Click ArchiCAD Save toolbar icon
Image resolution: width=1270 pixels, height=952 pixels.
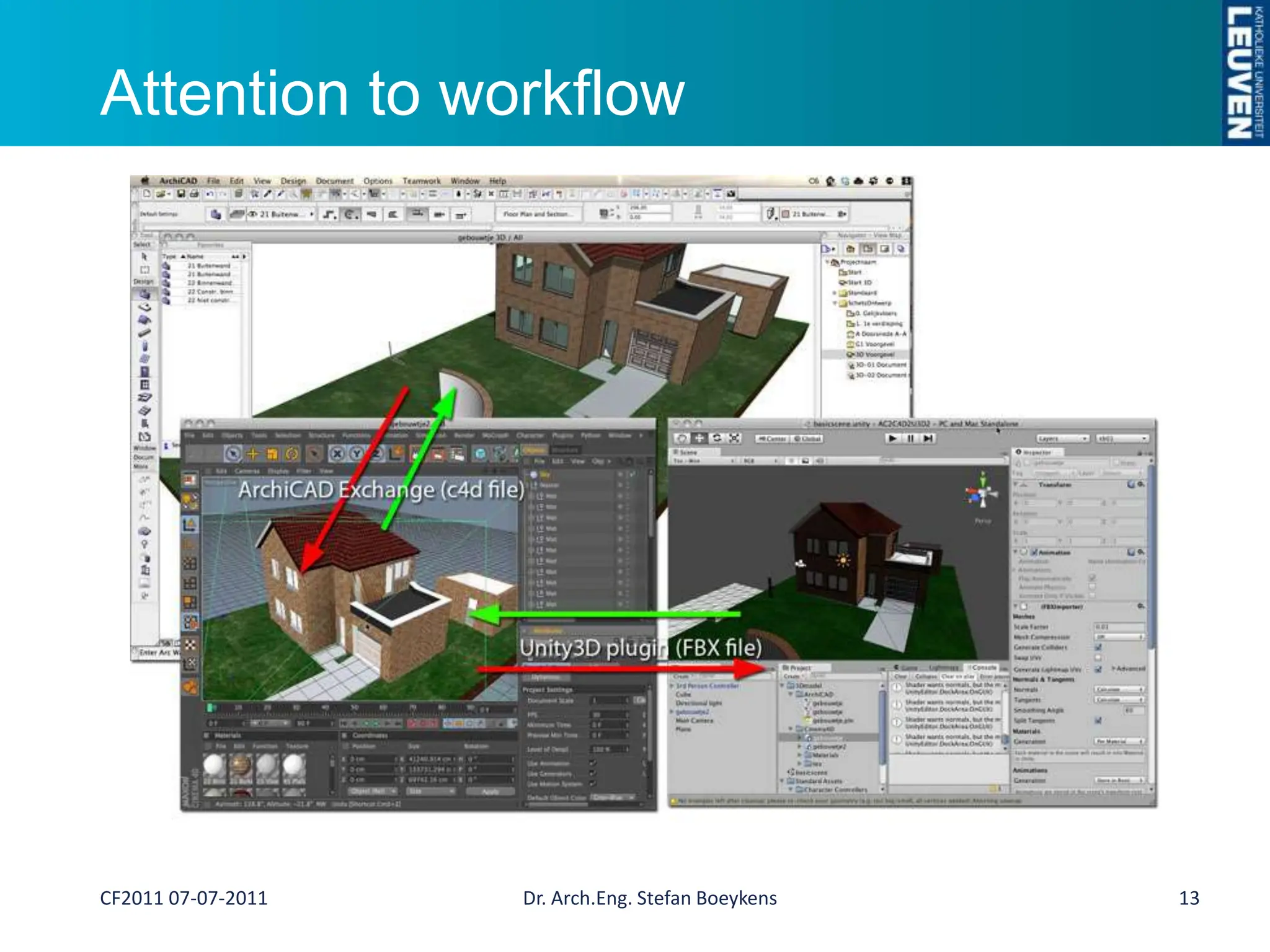[181, 194]
